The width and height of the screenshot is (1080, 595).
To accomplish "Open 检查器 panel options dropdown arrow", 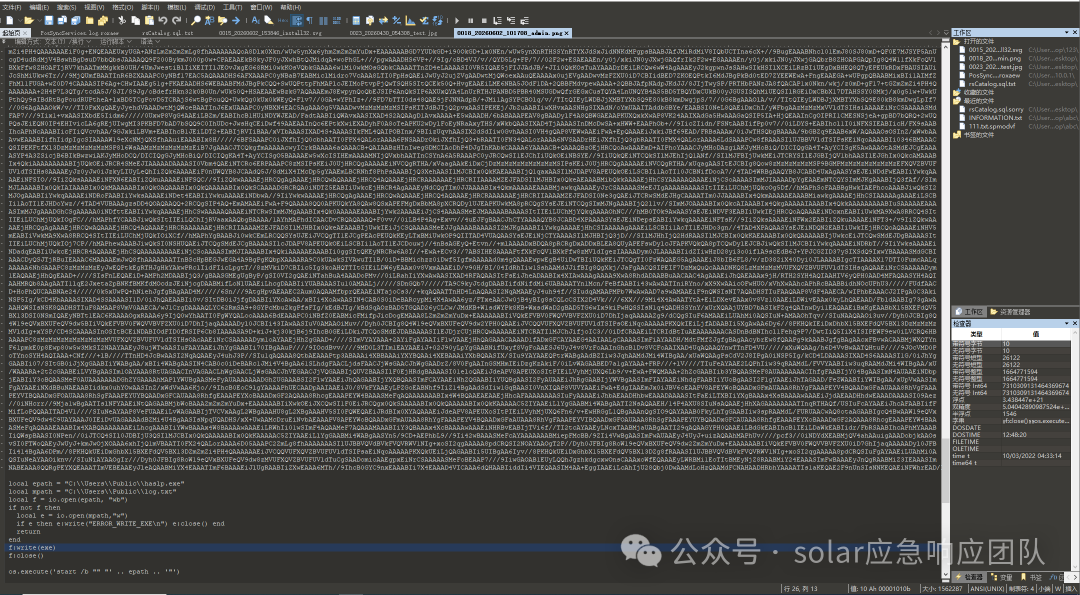I will [1067, 323].
